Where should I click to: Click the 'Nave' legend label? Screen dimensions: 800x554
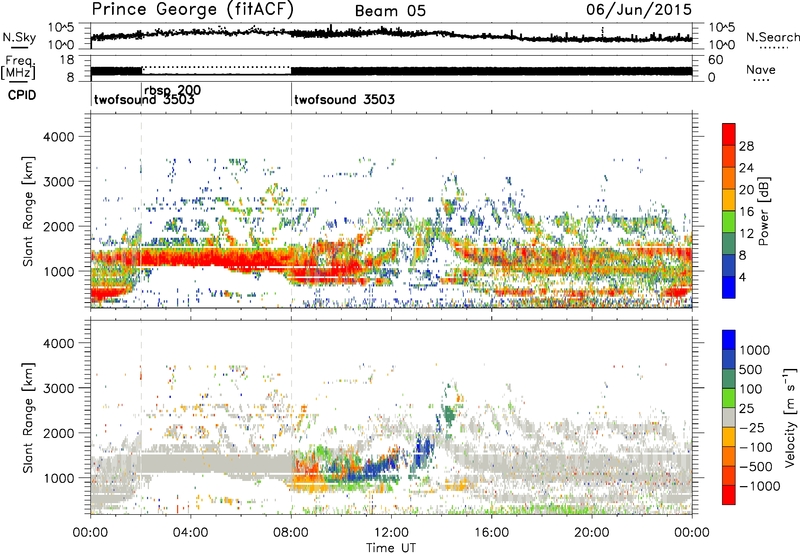click(x=761, y=70)
